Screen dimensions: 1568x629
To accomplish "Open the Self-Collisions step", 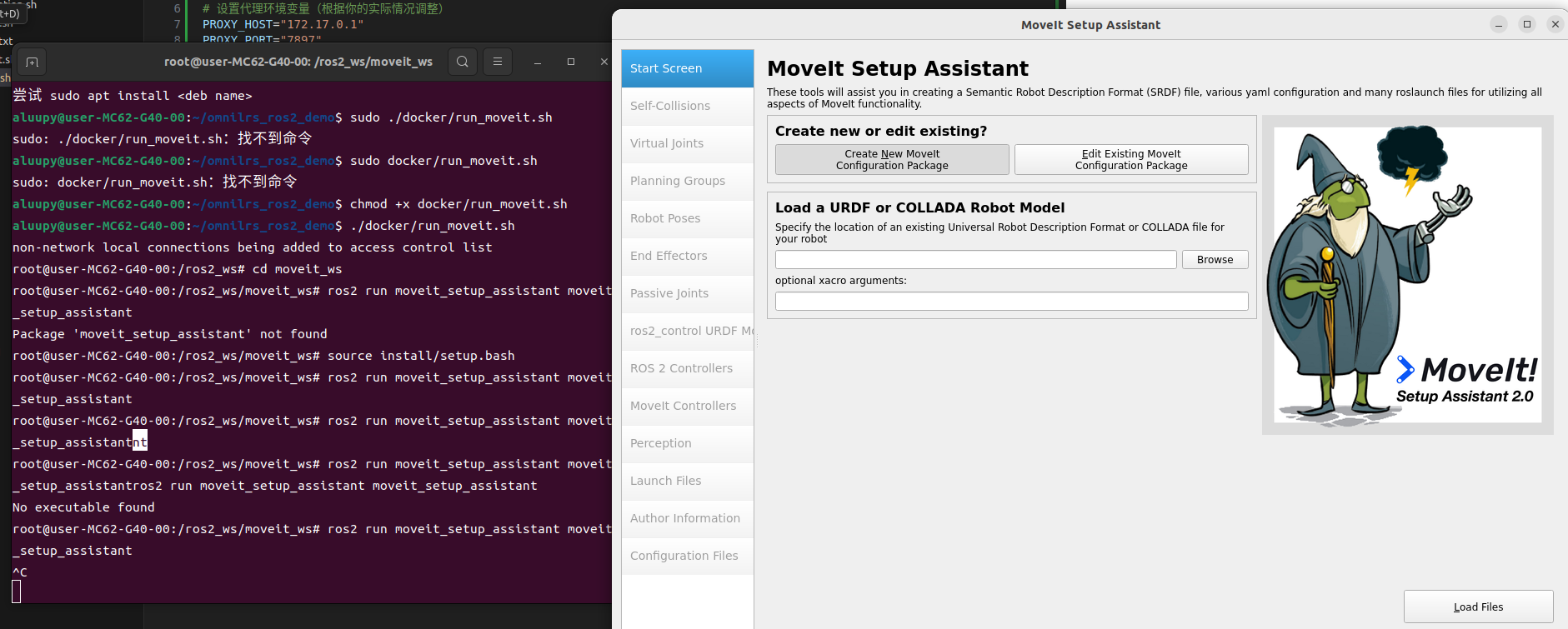I will [x=687, y=106].
